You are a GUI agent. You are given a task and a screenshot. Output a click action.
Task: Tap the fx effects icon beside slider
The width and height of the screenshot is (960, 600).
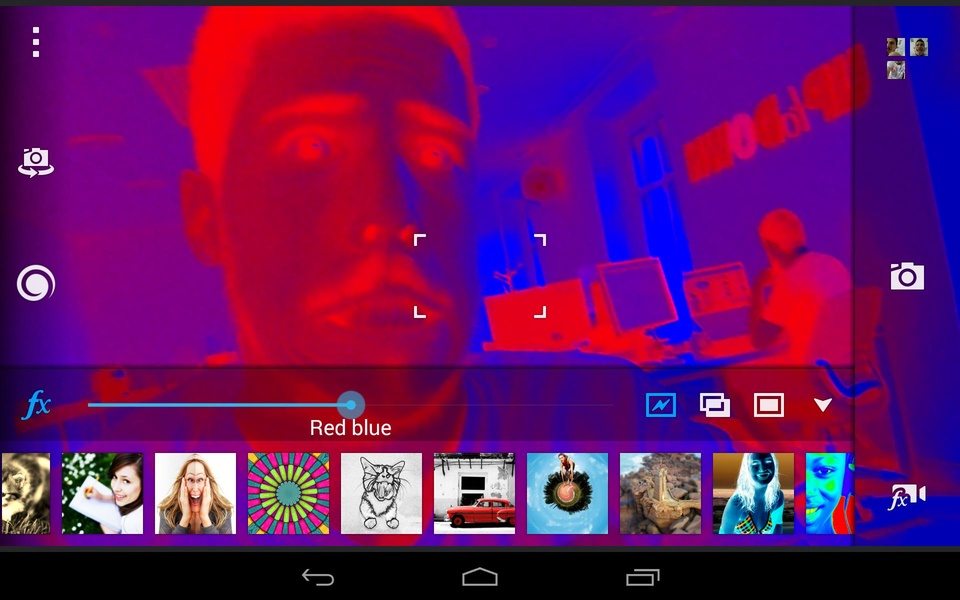click(36, 405)
